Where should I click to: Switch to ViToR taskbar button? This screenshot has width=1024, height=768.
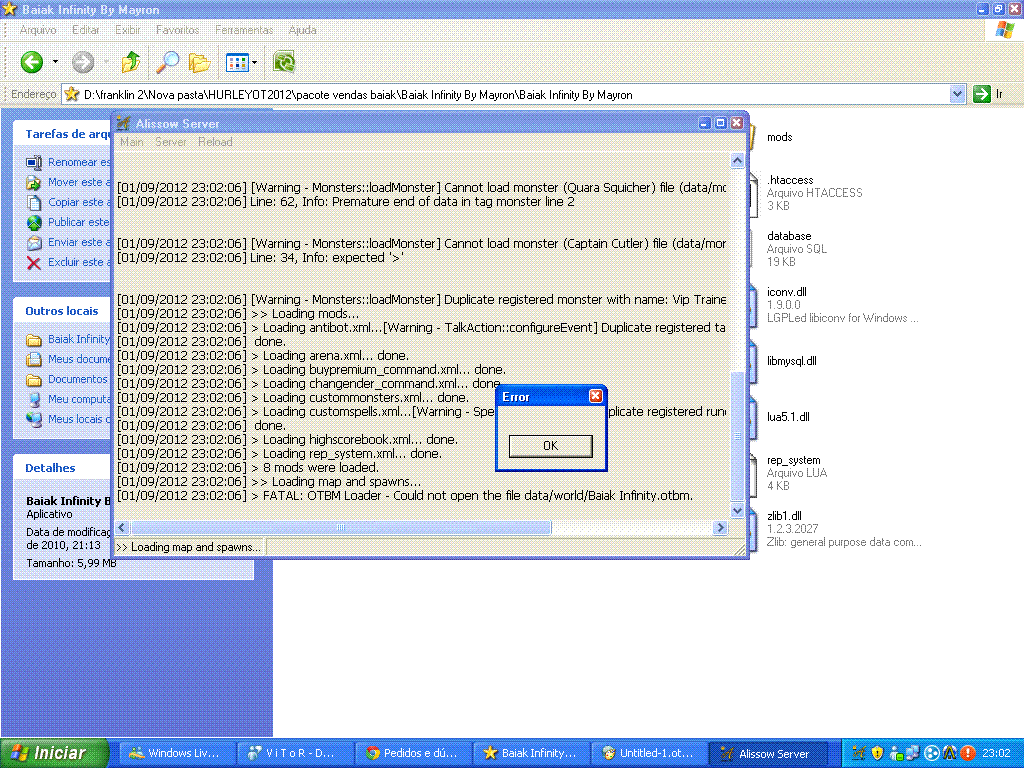(x=294, y=753)
